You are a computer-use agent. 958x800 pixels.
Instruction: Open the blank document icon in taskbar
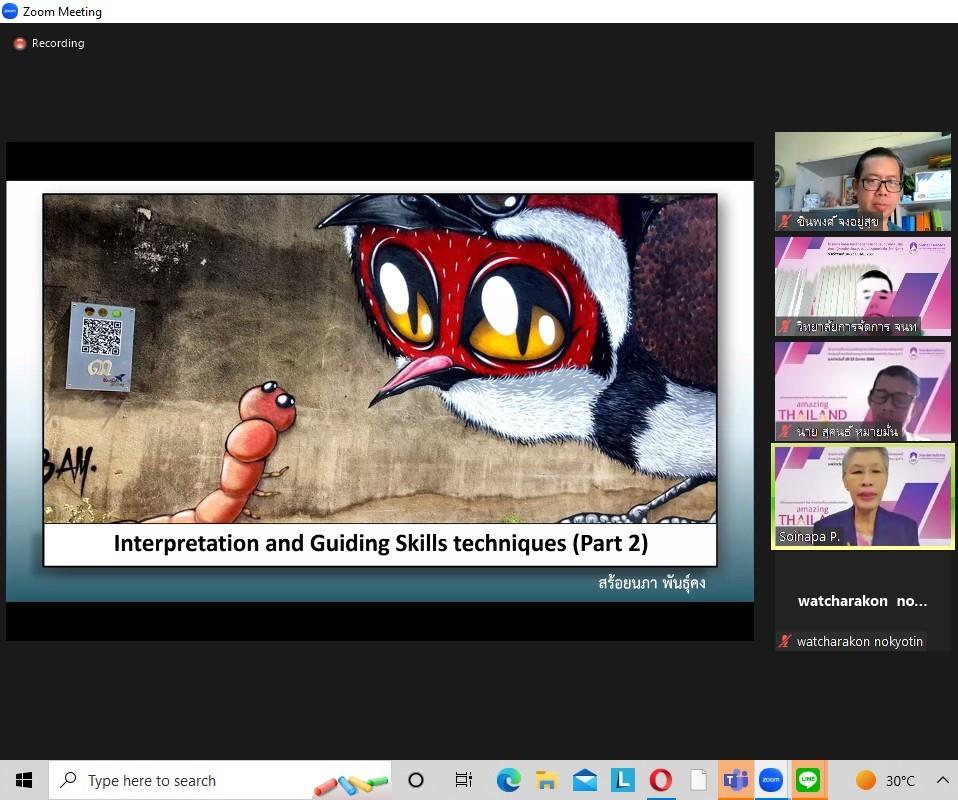click(x=698, y=780)
